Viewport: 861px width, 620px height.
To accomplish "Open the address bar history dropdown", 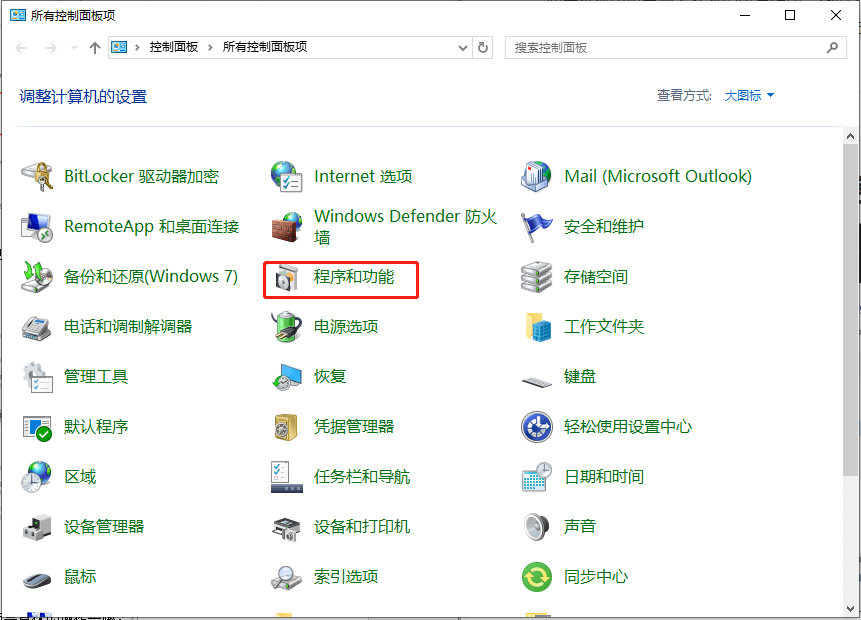I will (462, 47).
